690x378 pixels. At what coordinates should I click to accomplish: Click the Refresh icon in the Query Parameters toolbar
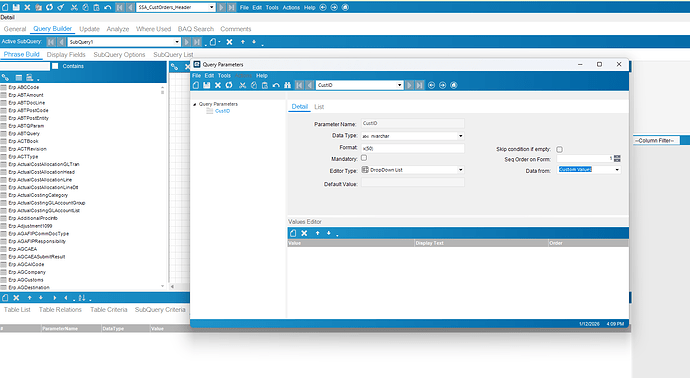click(x=229, y=85)
